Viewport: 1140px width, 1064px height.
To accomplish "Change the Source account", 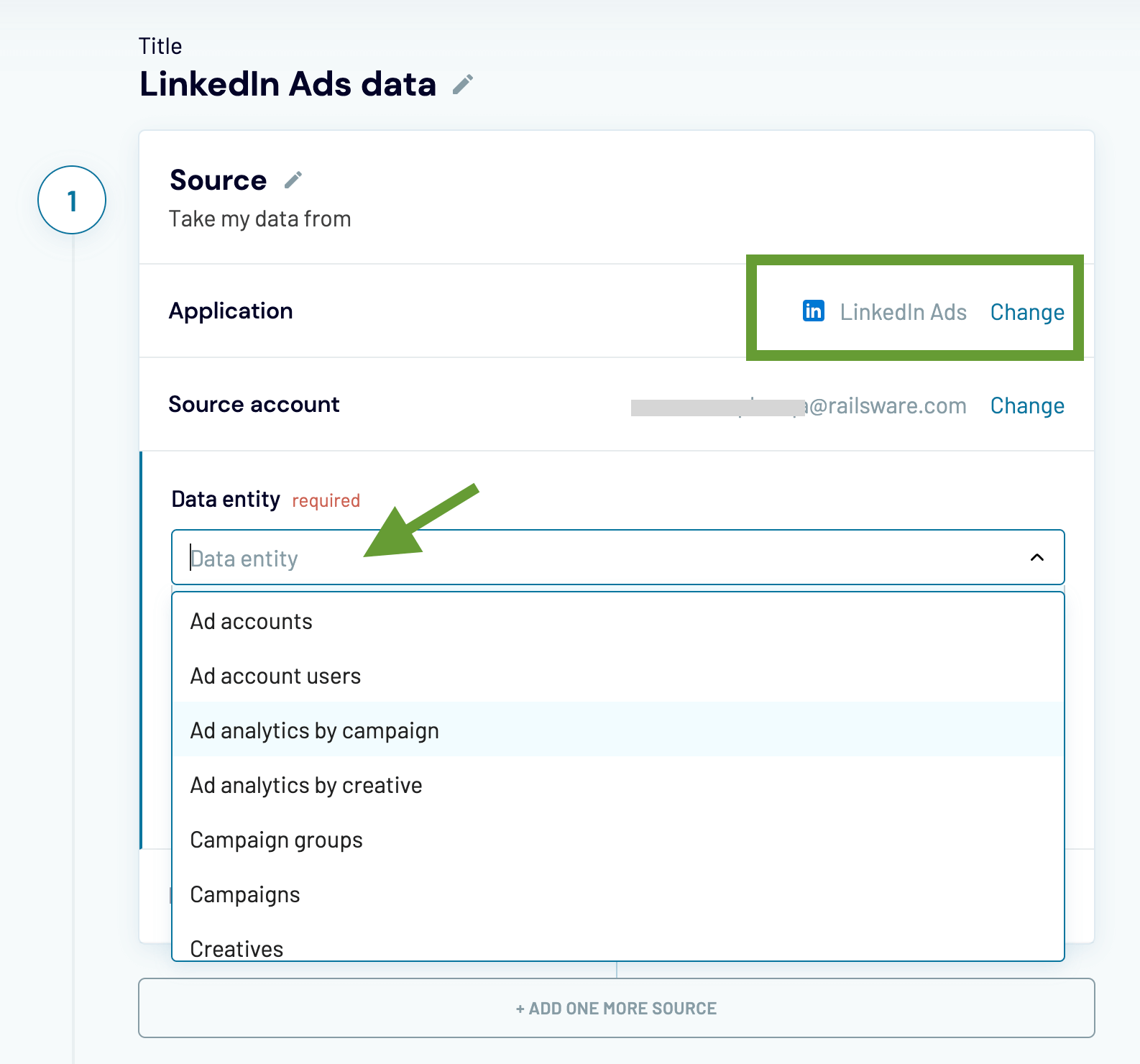I will [x=1027, y=405].
